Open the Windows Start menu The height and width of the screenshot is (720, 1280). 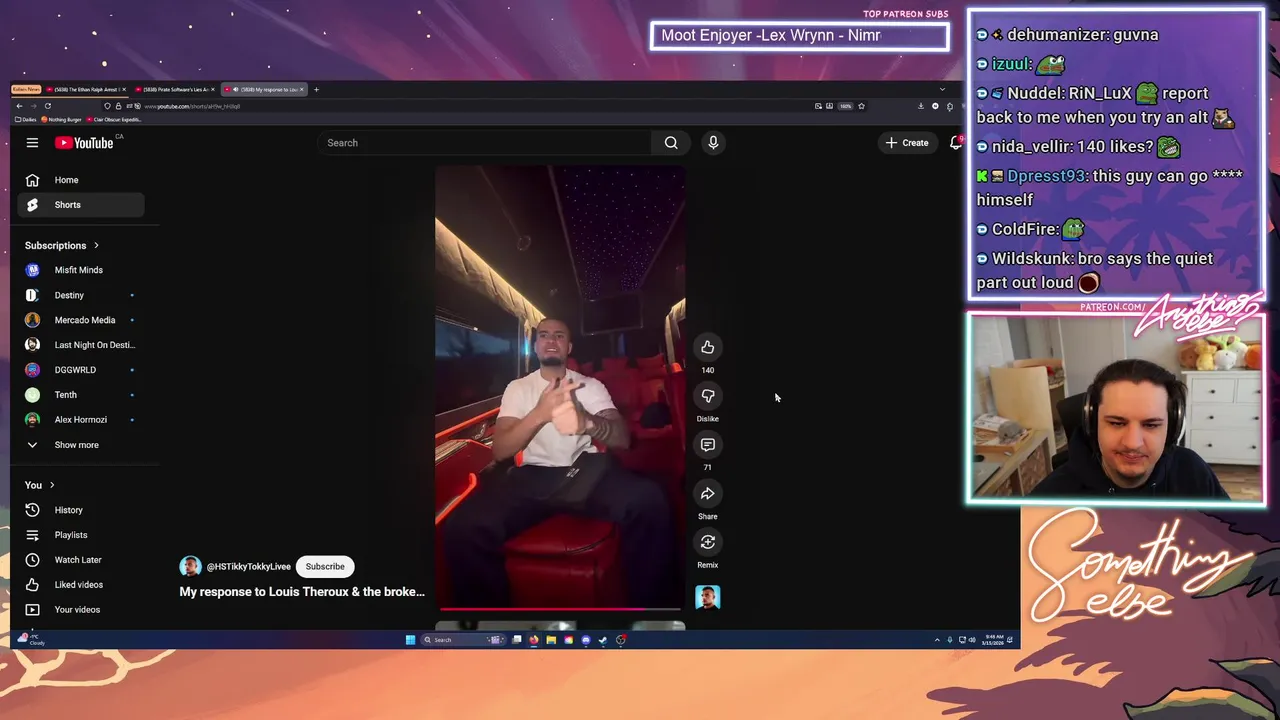(410, 640)
